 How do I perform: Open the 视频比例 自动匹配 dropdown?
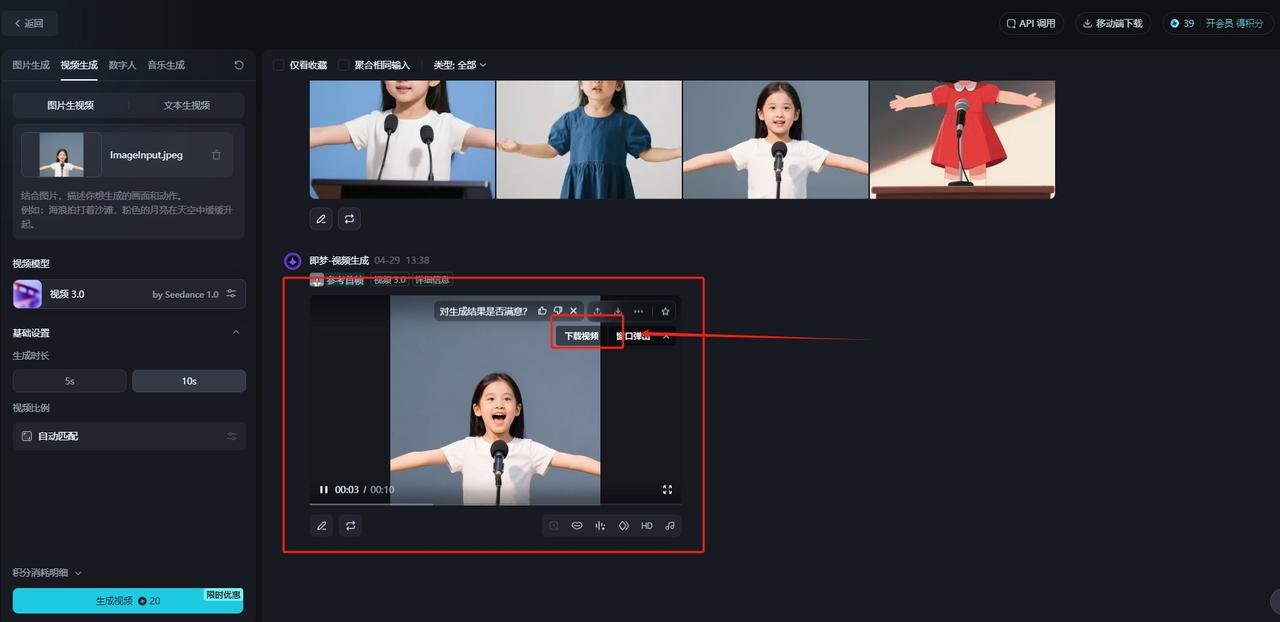[128, 436]
